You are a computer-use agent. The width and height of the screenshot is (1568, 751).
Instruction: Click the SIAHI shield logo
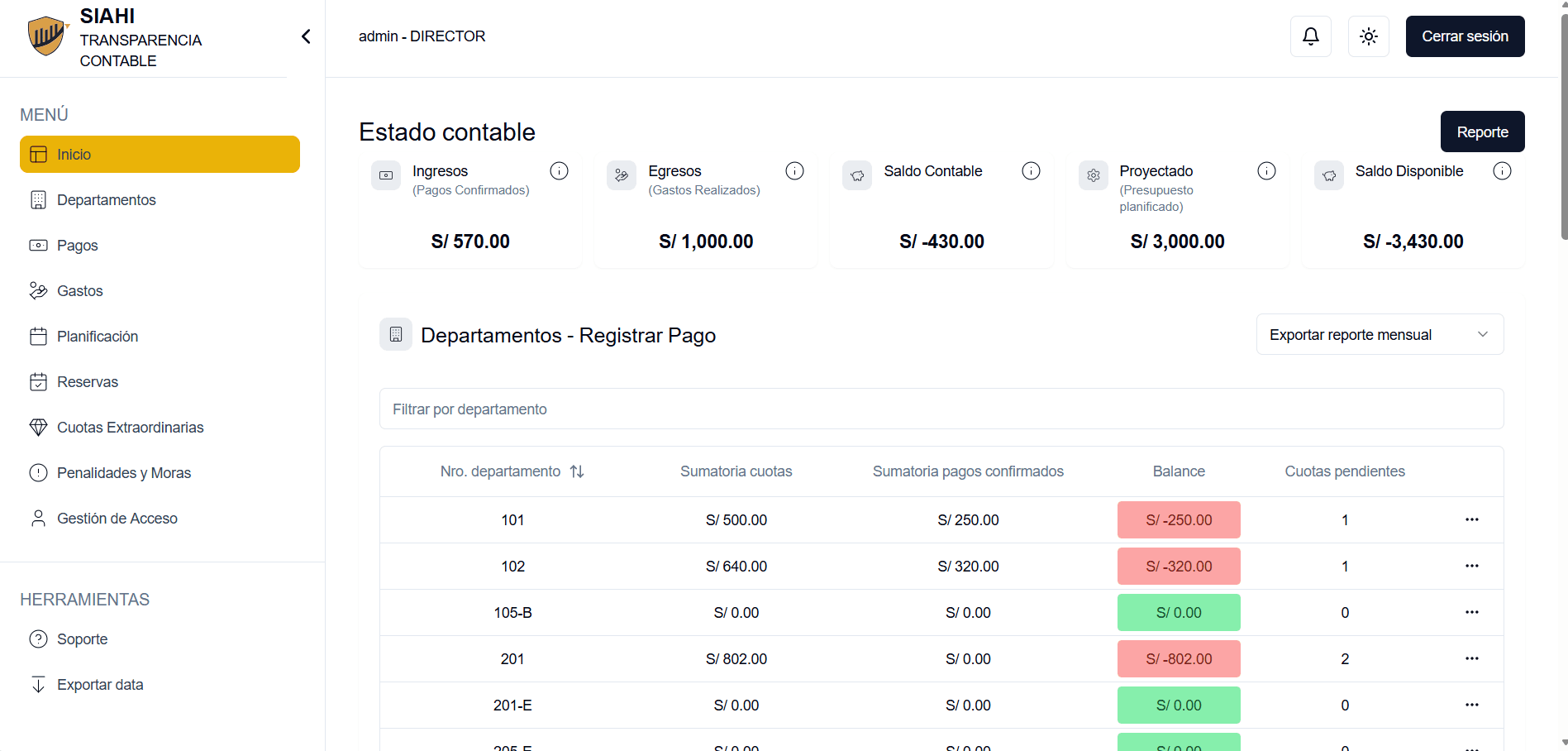pos(47,36)
